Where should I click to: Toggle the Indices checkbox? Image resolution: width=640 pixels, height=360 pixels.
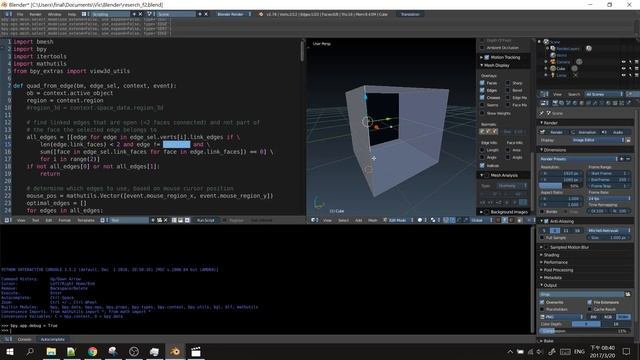pyautogui.click(x=482, y=165)
